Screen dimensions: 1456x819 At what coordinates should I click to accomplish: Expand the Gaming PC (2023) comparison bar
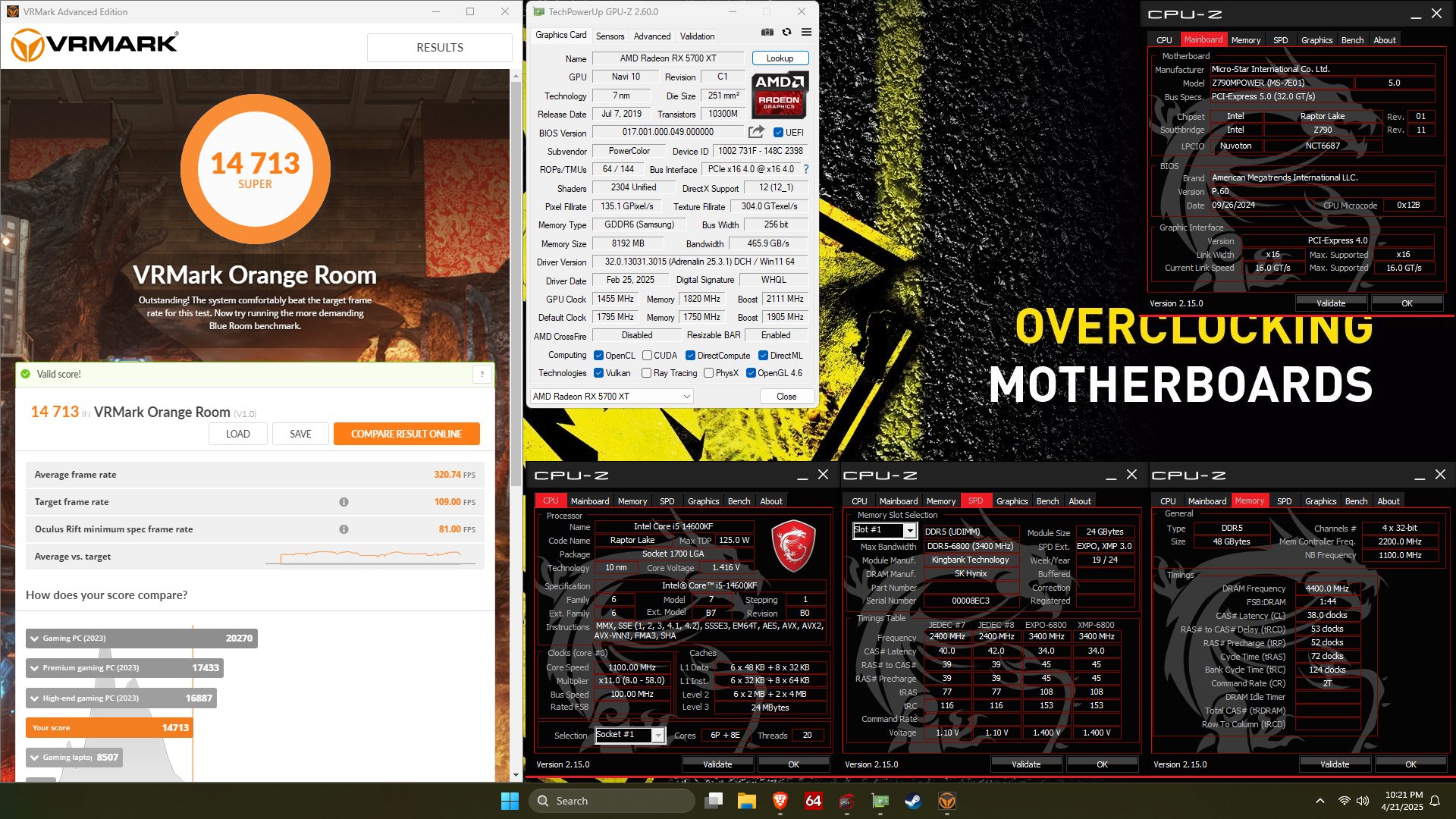coord(142,639)
